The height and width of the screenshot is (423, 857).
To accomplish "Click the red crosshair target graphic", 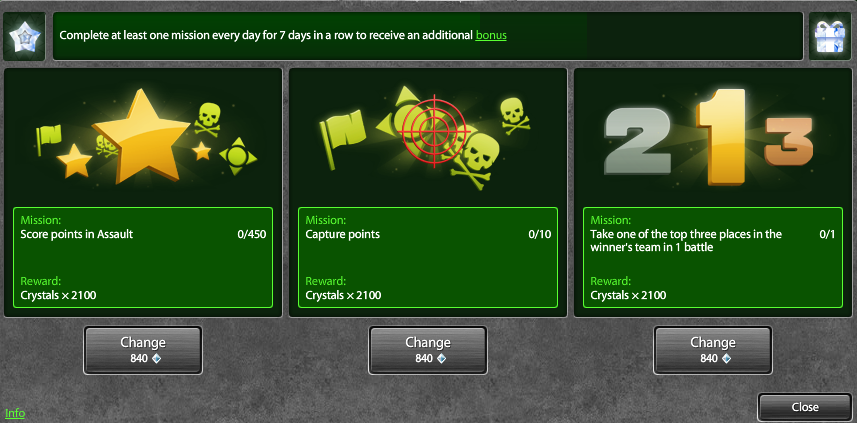I will tap(435, 131).
